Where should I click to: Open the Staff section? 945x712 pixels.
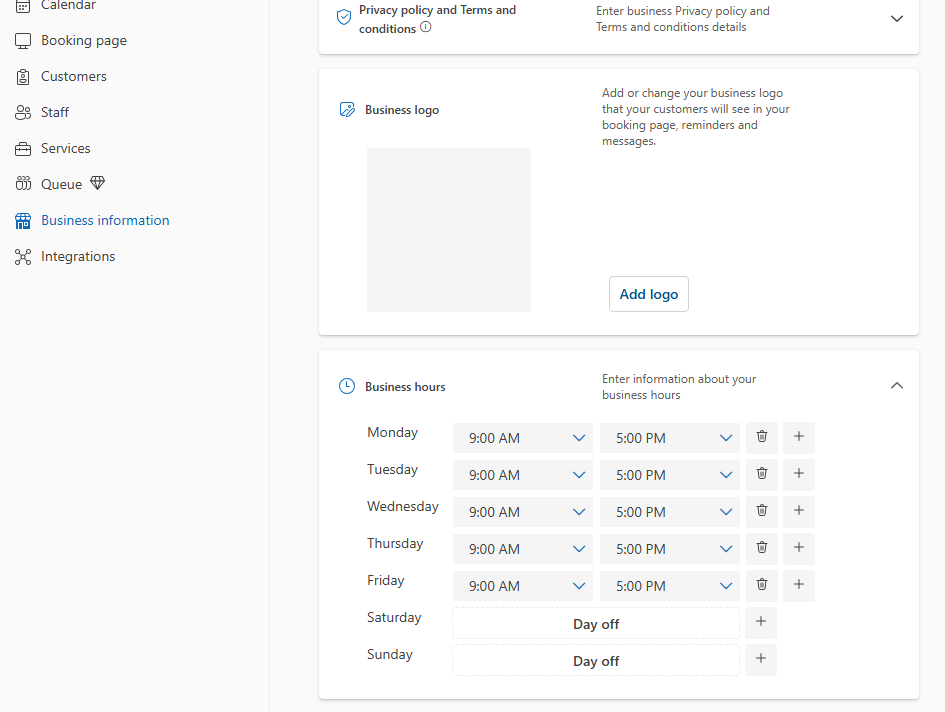point(55,113)
